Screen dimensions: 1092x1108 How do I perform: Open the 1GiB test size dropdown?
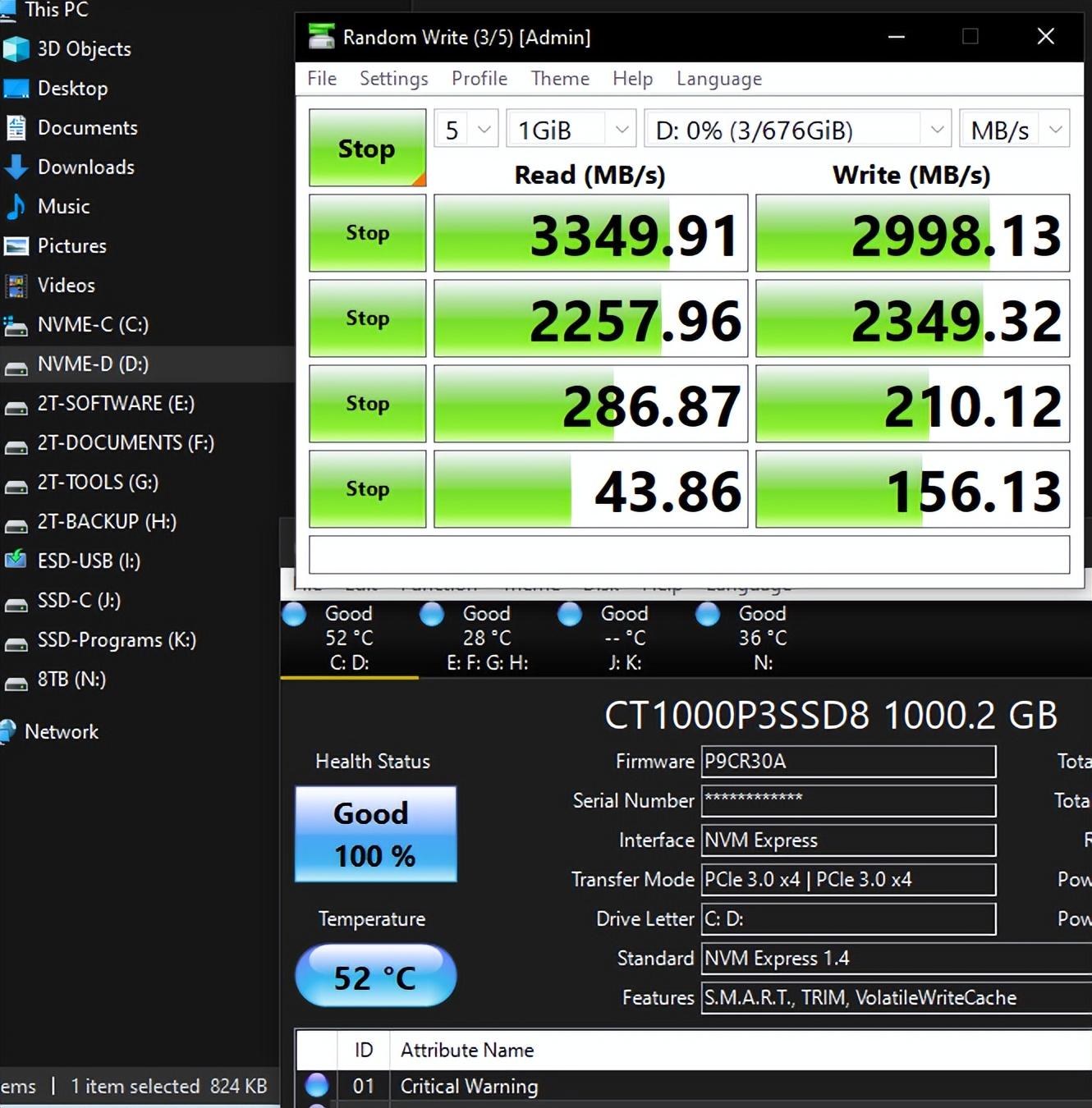571,130
